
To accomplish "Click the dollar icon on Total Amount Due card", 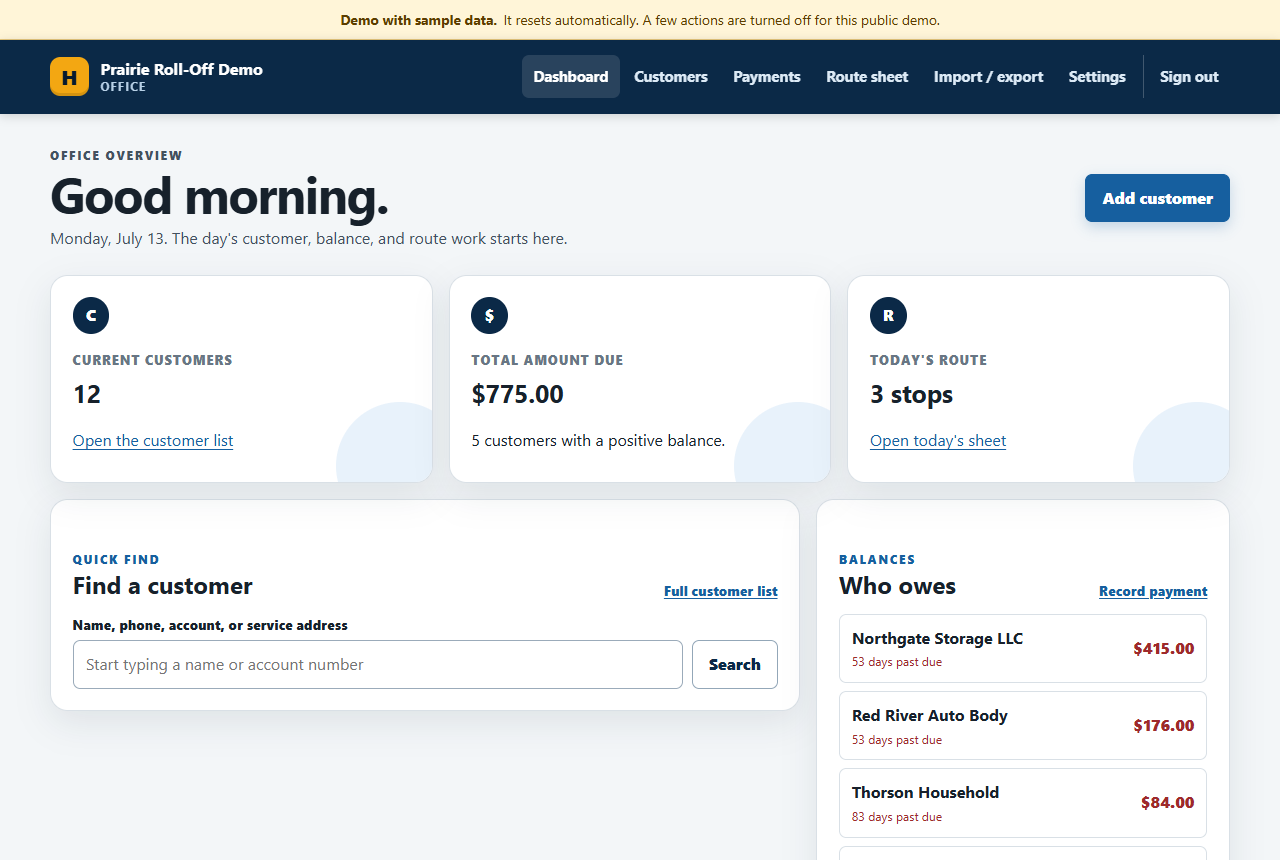I will (489, 315).
